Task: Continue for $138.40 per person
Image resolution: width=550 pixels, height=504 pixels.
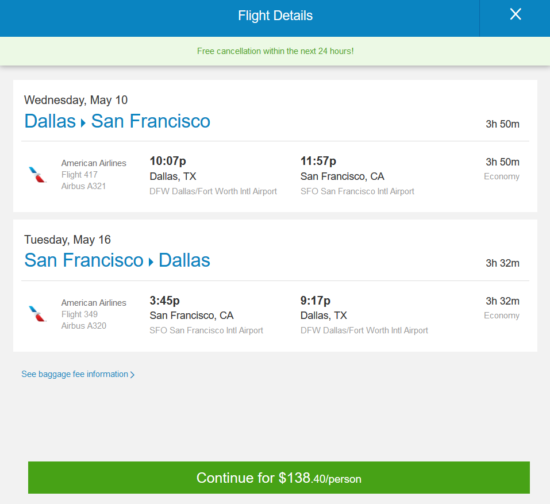Action: (x=279, y=478)
